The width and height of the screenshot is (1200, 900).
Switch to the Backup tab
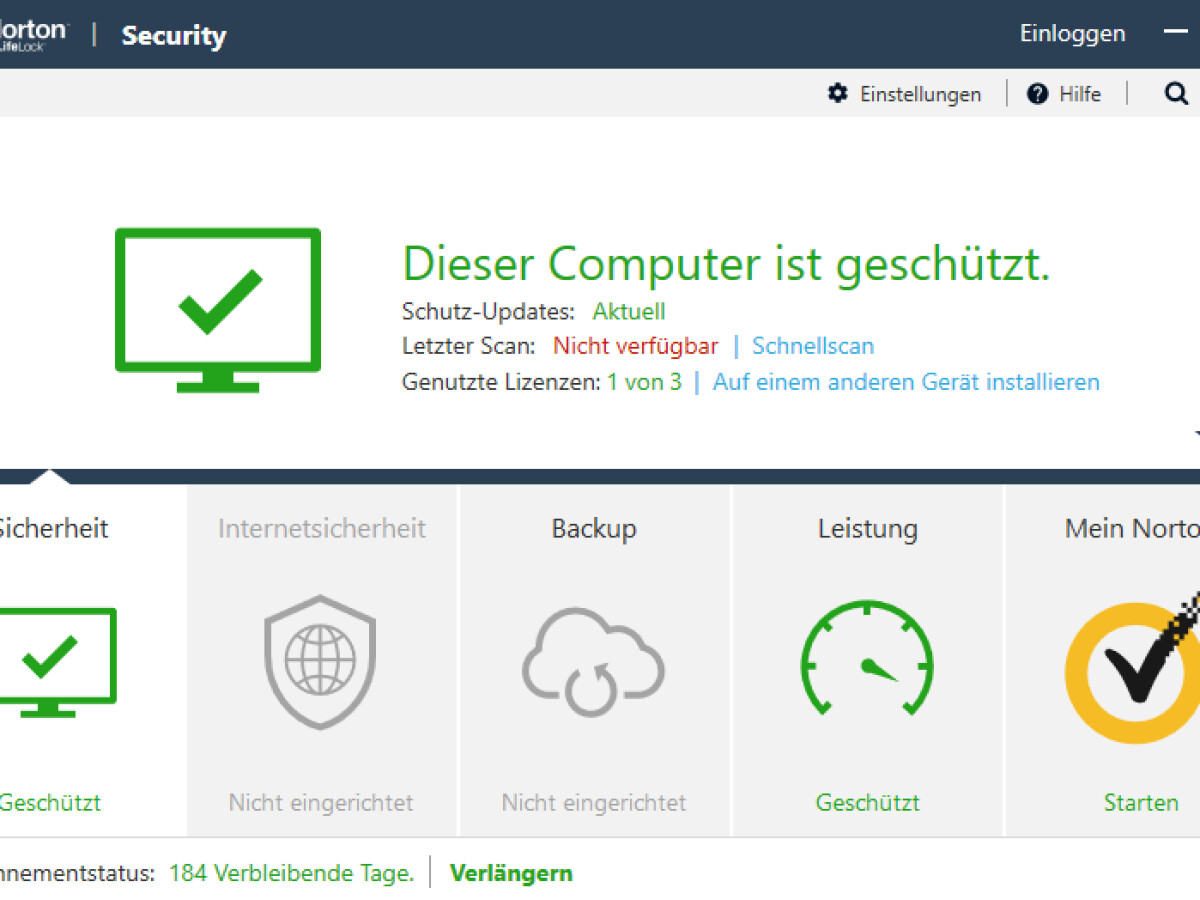(593, 529)
